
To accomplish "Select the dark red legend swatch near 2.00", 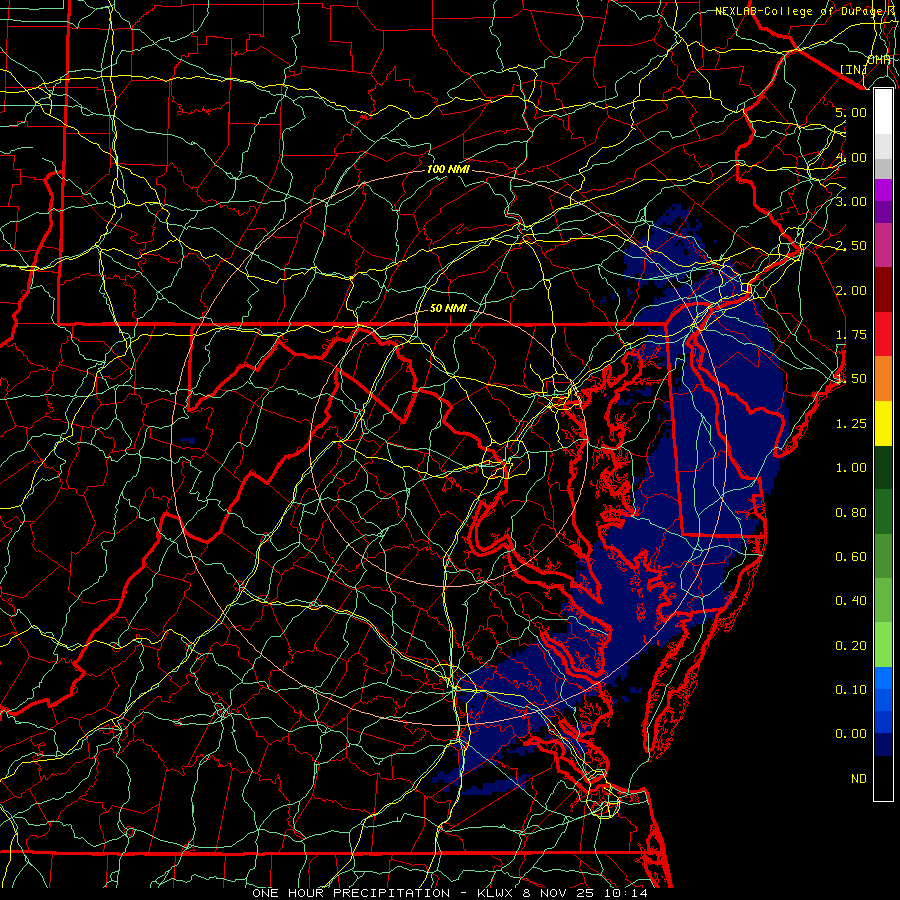I will point(883,290).
